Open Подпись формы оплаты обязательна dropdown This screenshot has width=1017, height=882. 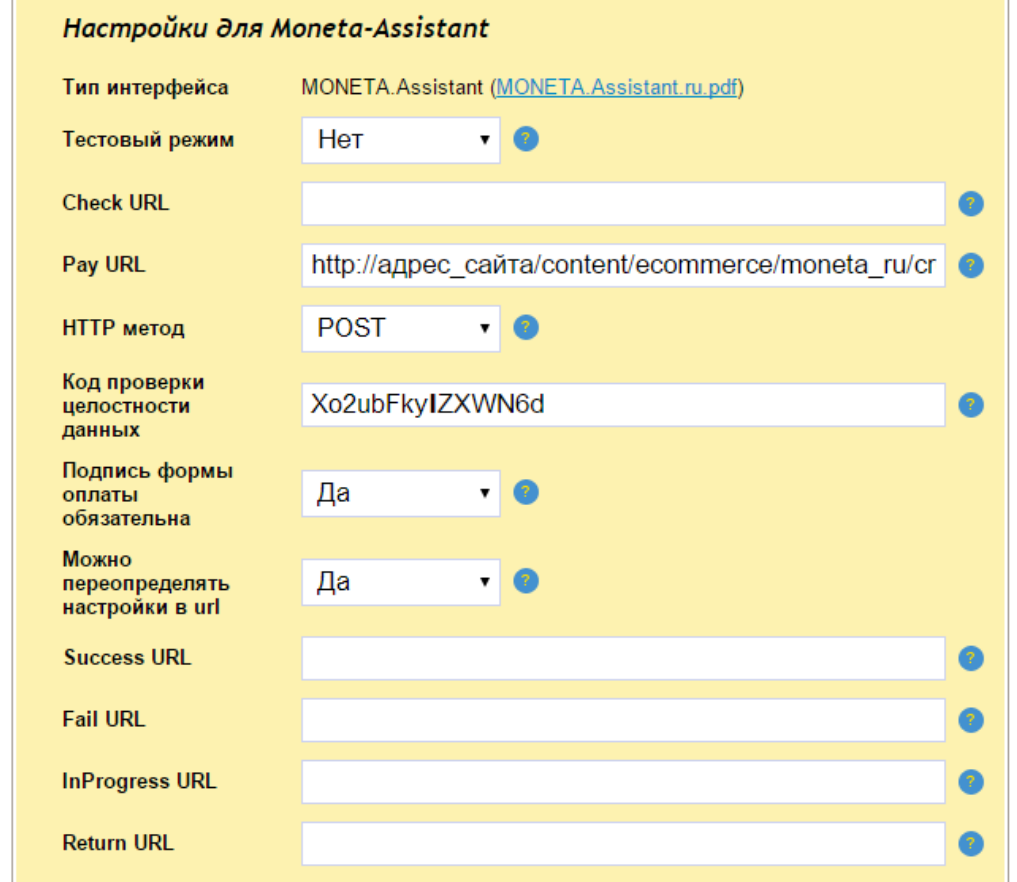(401, 494)
